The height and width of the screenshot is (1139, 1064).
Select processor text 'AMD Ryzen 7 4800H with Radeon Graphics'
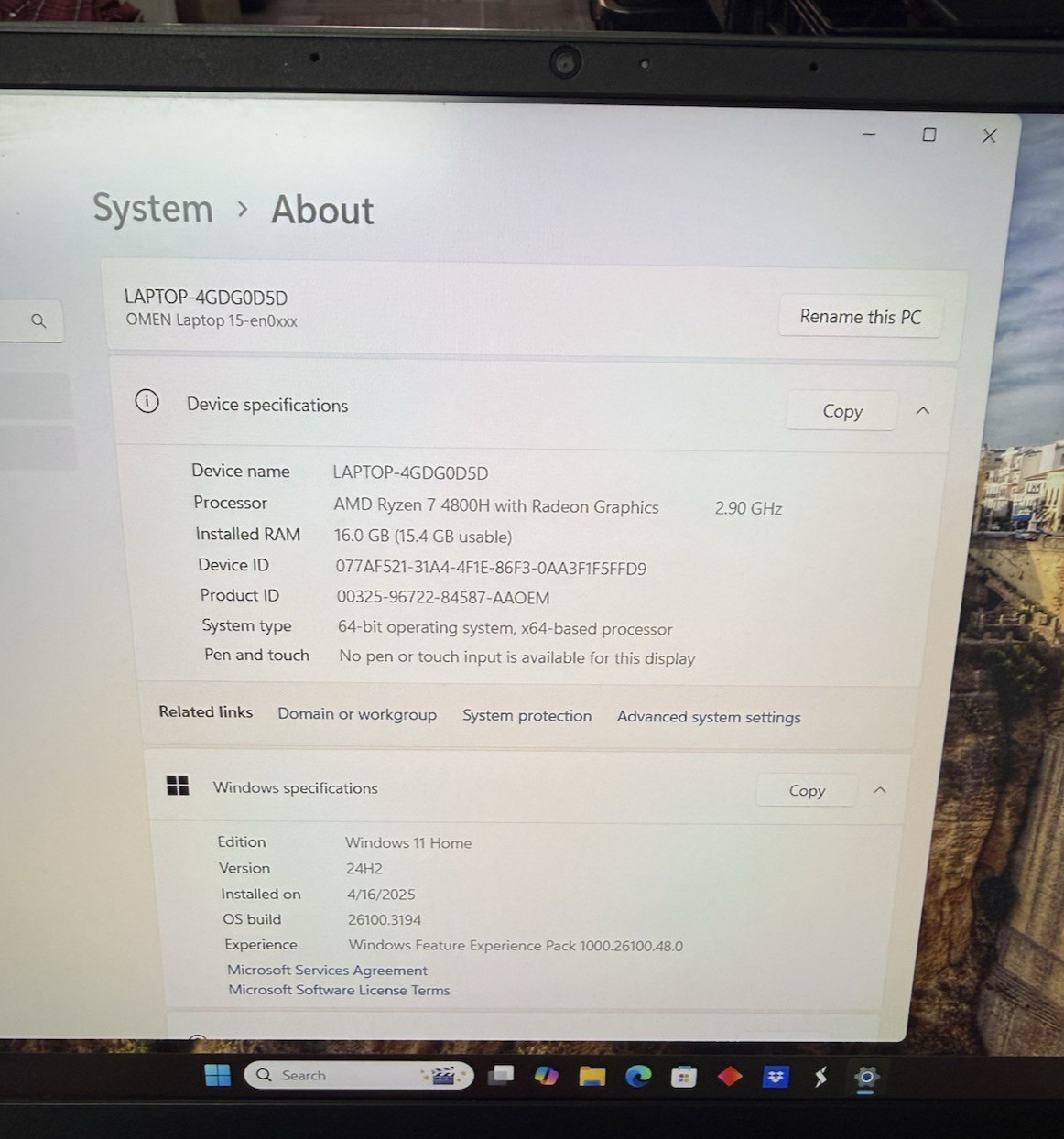[x=496, y=505]
